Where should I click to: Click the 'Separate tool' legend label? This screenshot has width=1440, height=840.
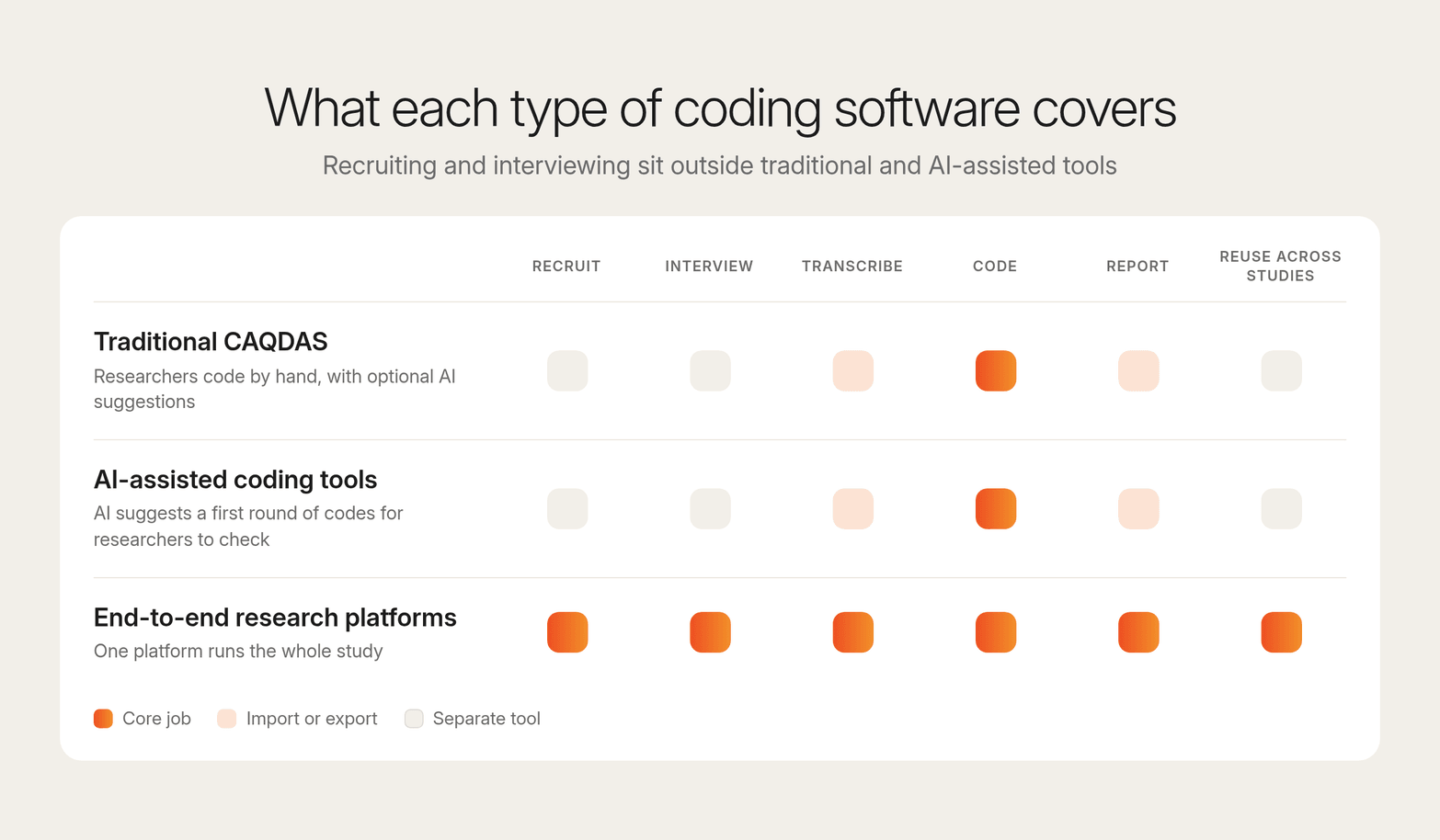(x=486, y=719)
